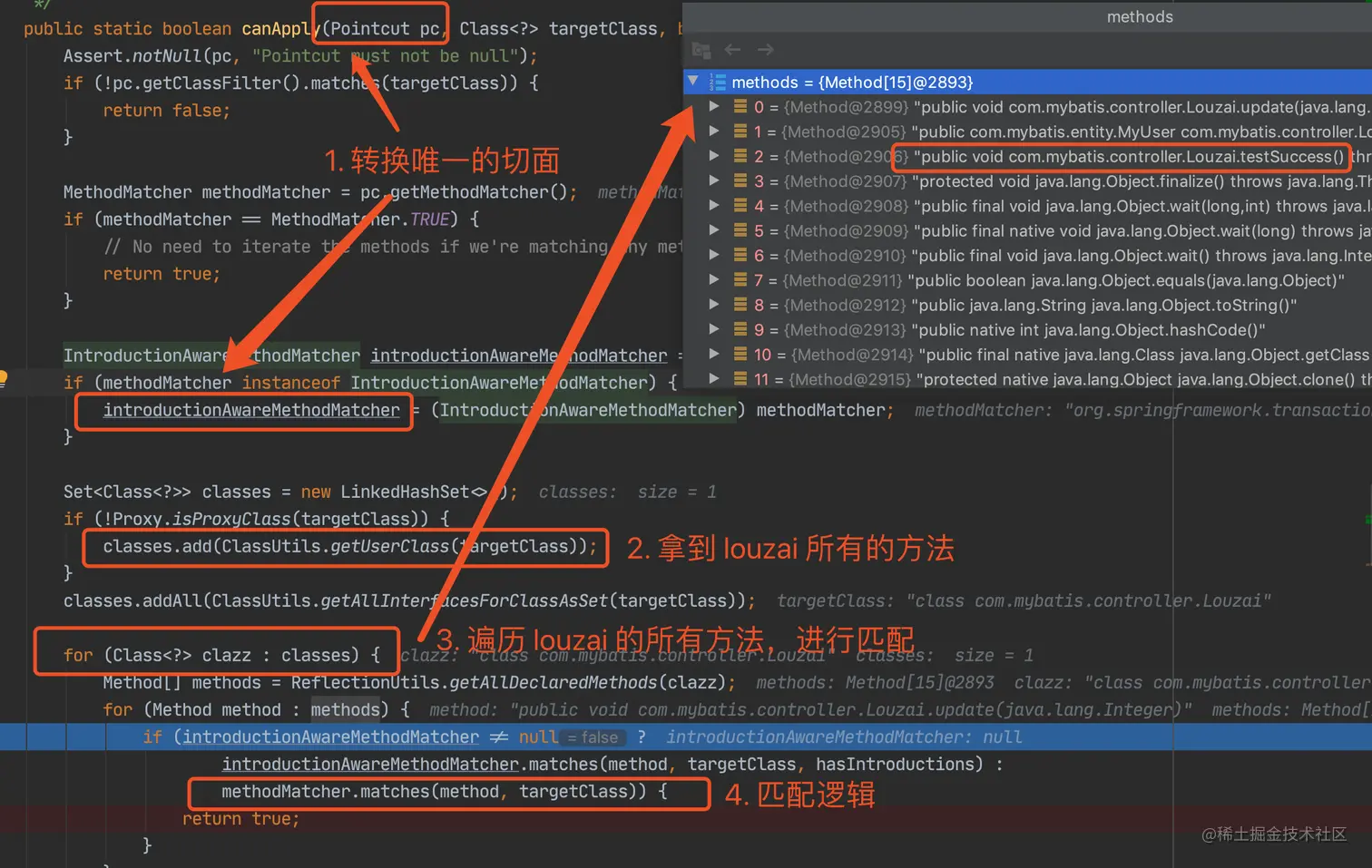
Task: Click the field icon of element 3 (Method@2907)
Action: [740, 180]
